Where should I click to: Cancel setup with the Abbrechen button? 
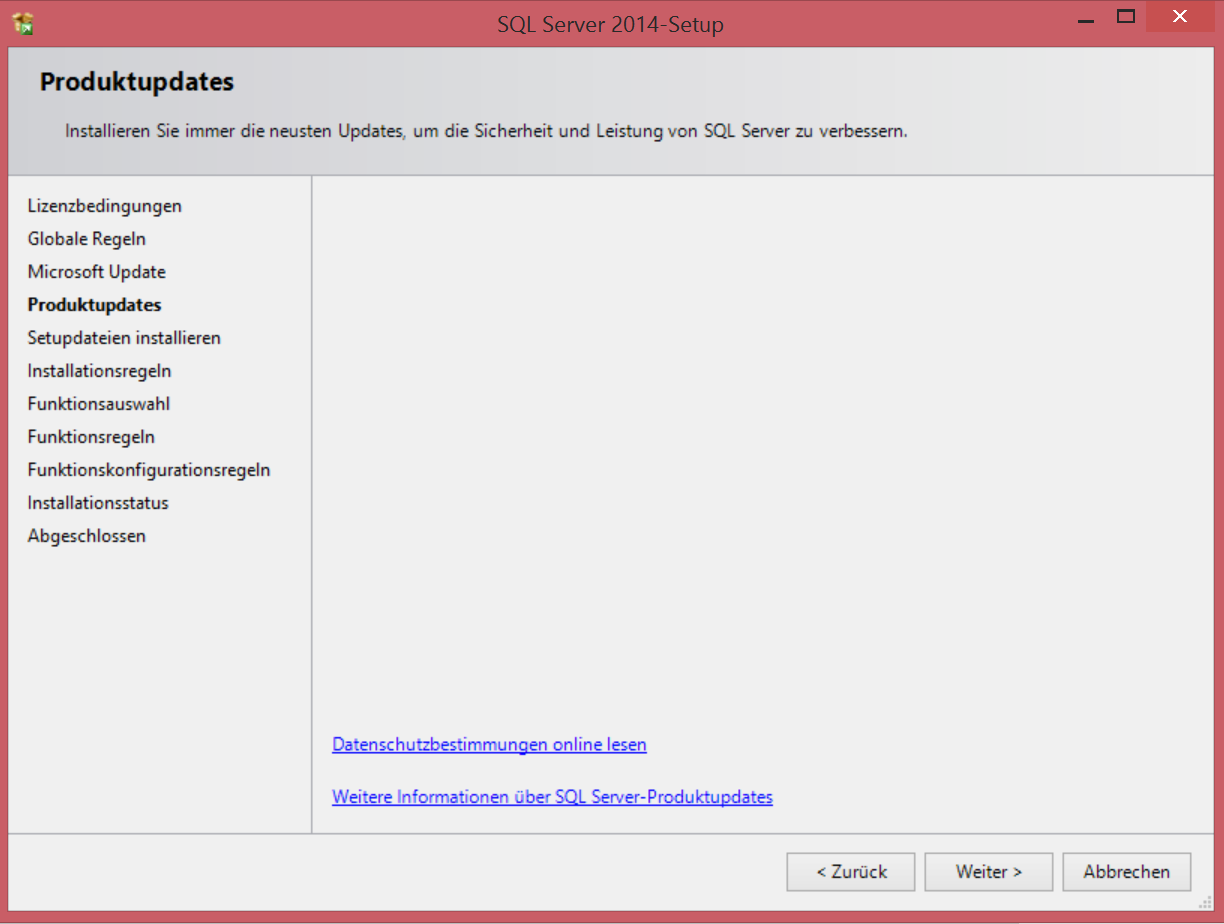1126,872
